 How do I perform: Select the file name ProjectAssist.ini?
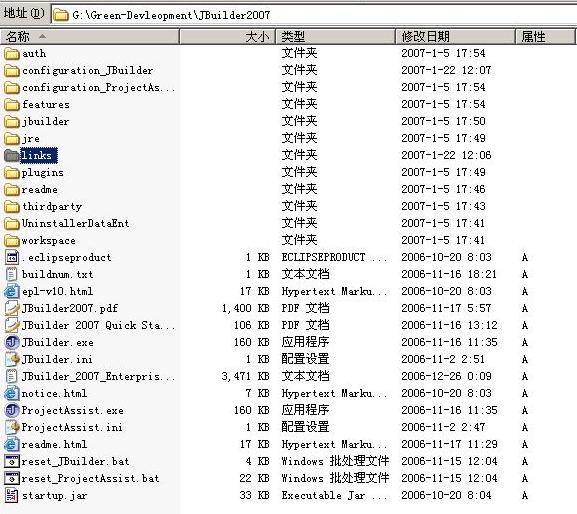tap(72, 428)
